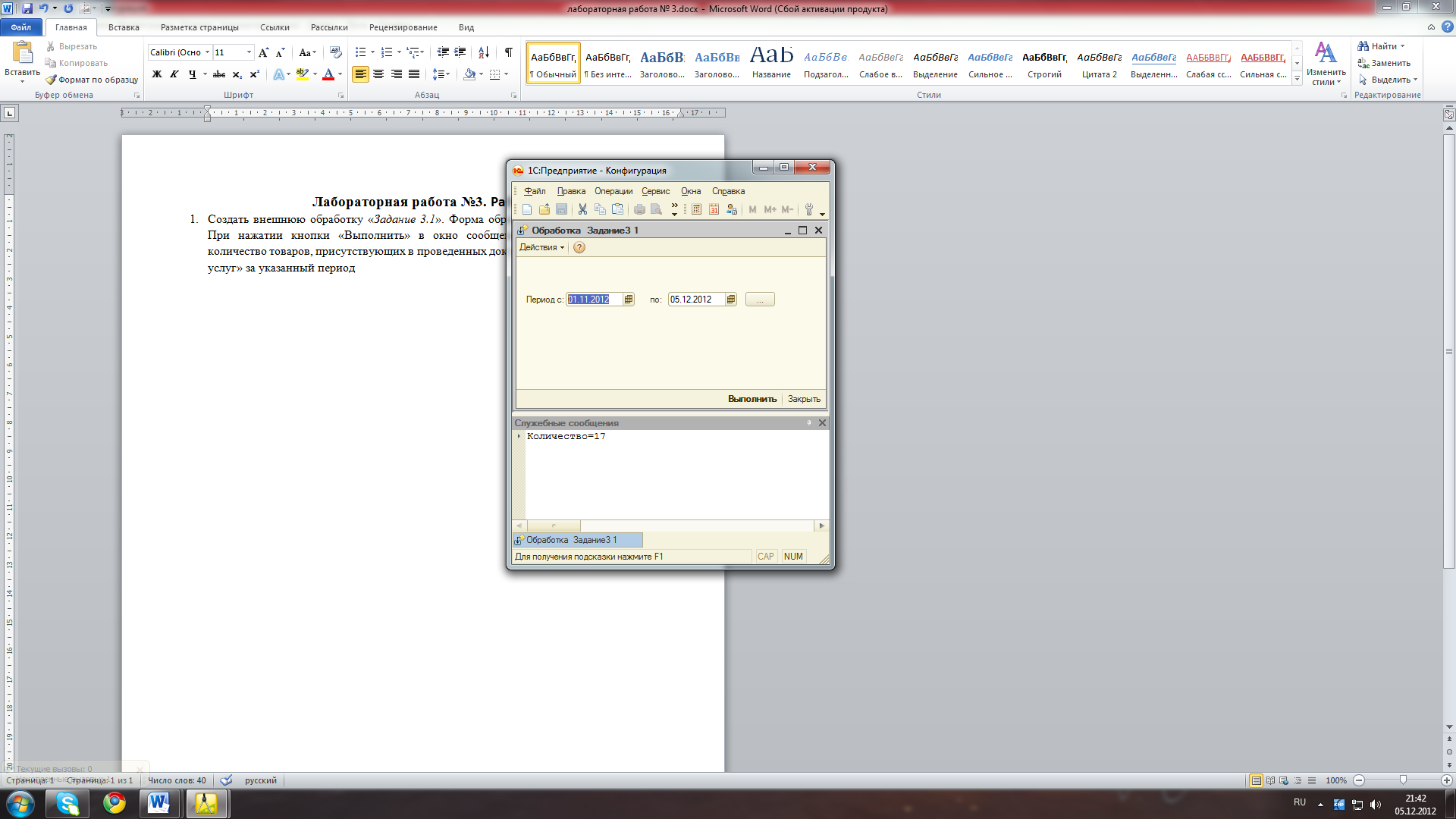Image resolution: width=1456 pixels, height=819 pixels.
Task: Toggle strikethrough formatting in Word
Action: (x=219, y=74)
